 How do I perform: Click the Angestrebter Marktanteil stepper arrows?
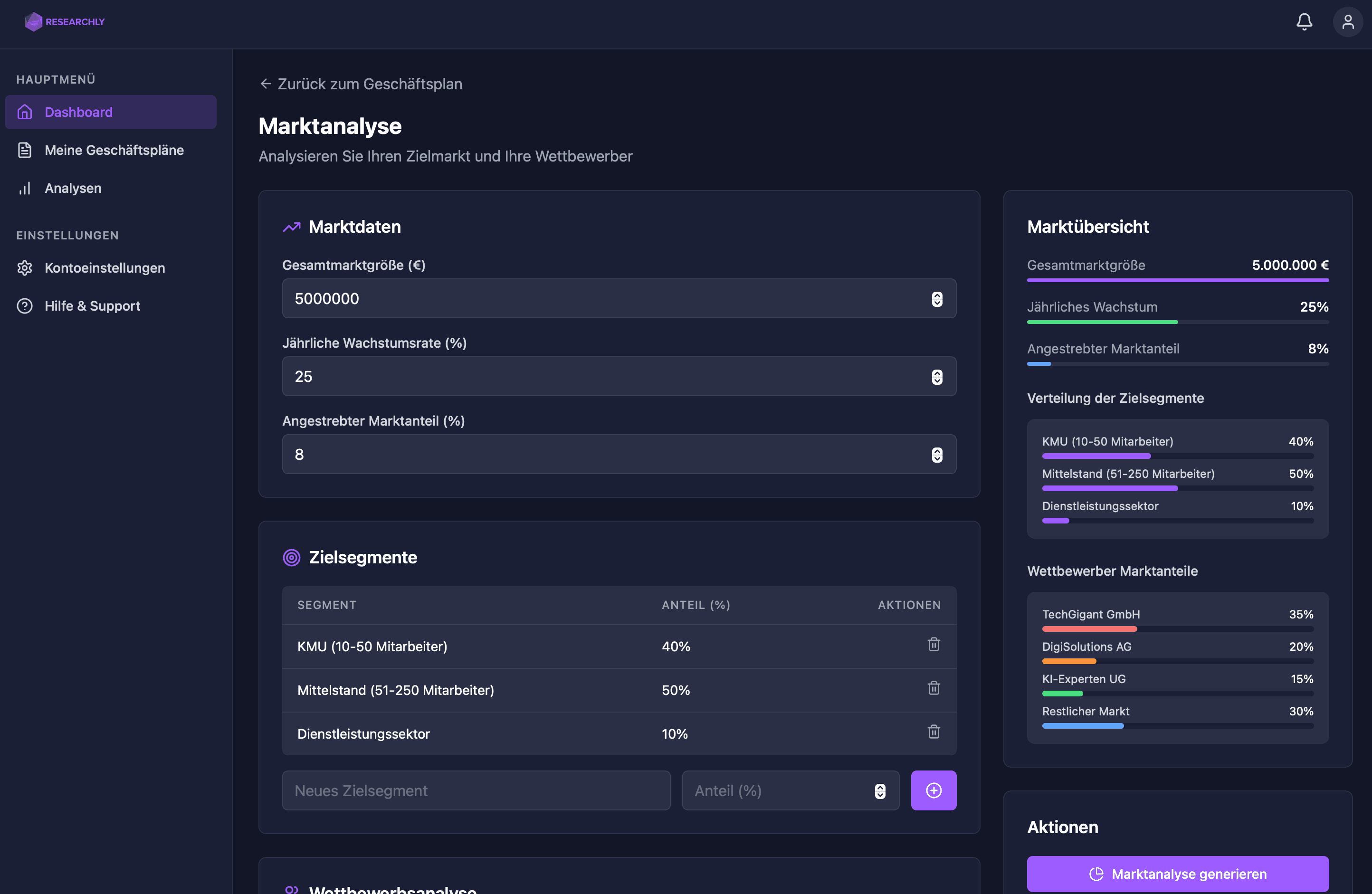pyautogui.click(x=937, y=455)
